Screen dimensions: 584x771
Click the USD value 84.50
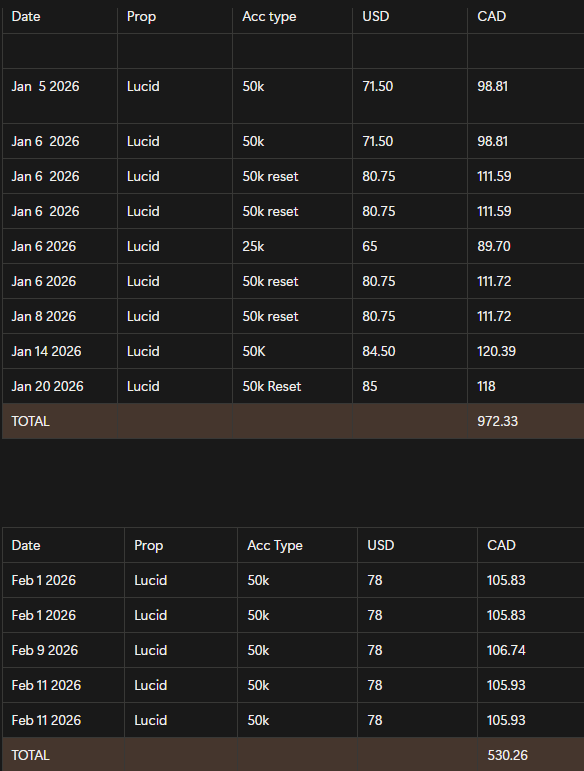[379, 352]
